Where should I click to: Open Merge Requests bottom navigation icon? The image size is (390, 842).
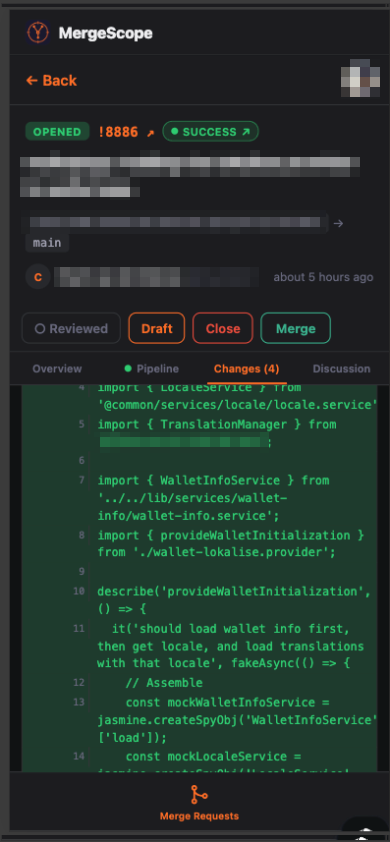click(x=199, y=795)
